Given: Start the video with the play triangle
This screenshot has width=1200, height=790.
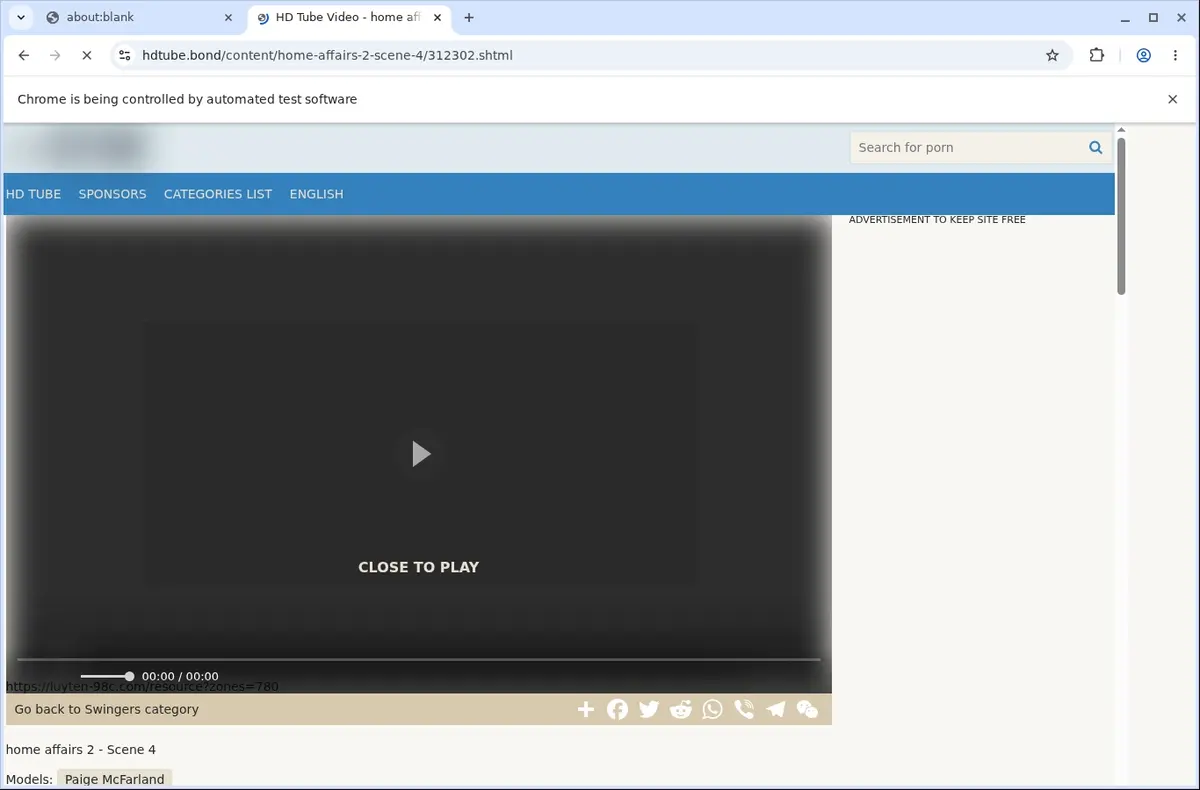Looking at the screenshot, I should [x=421, y=454].
